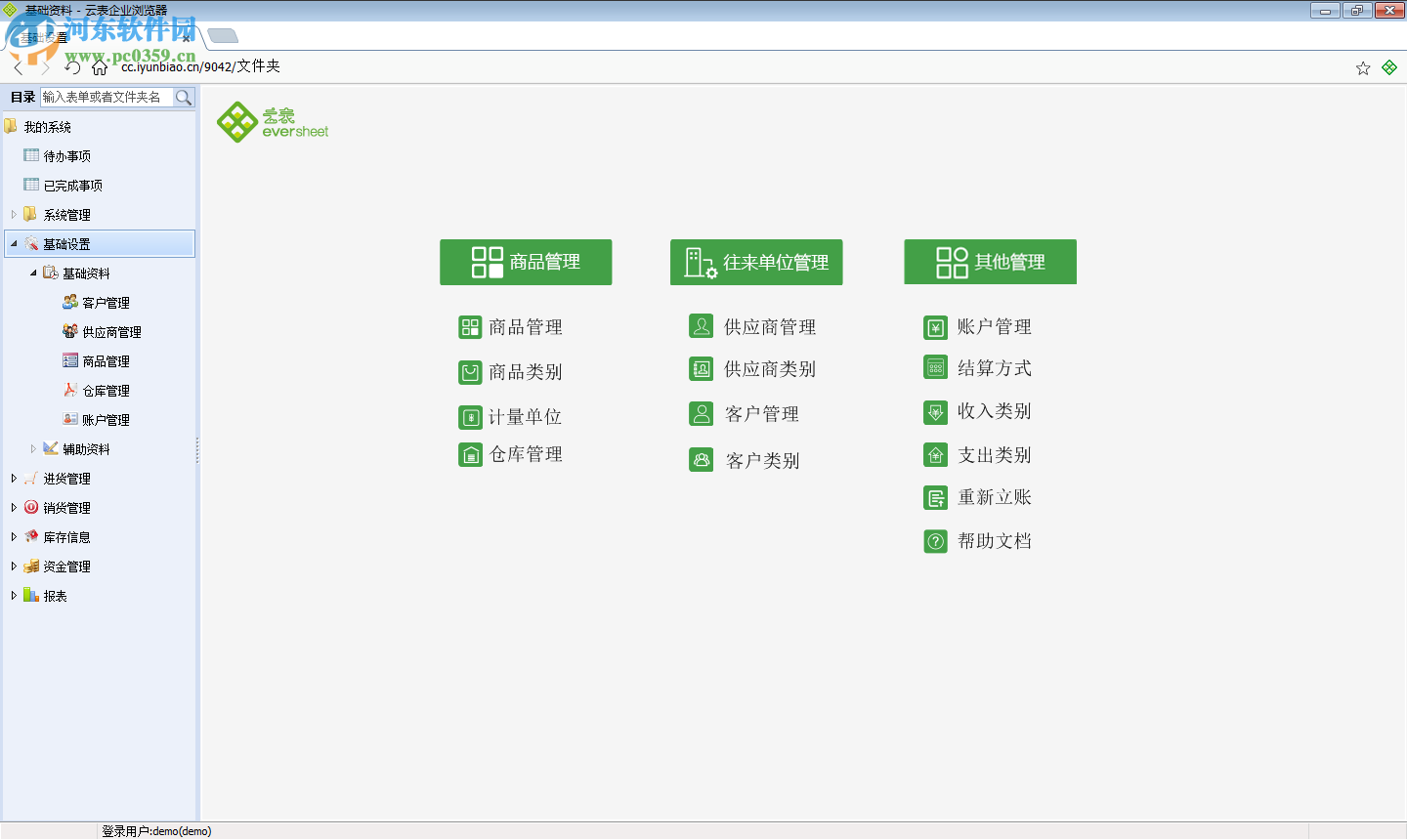Screen dimensions: 1407x840
Task: Open 供应商类别 link text
Action: 770,369
